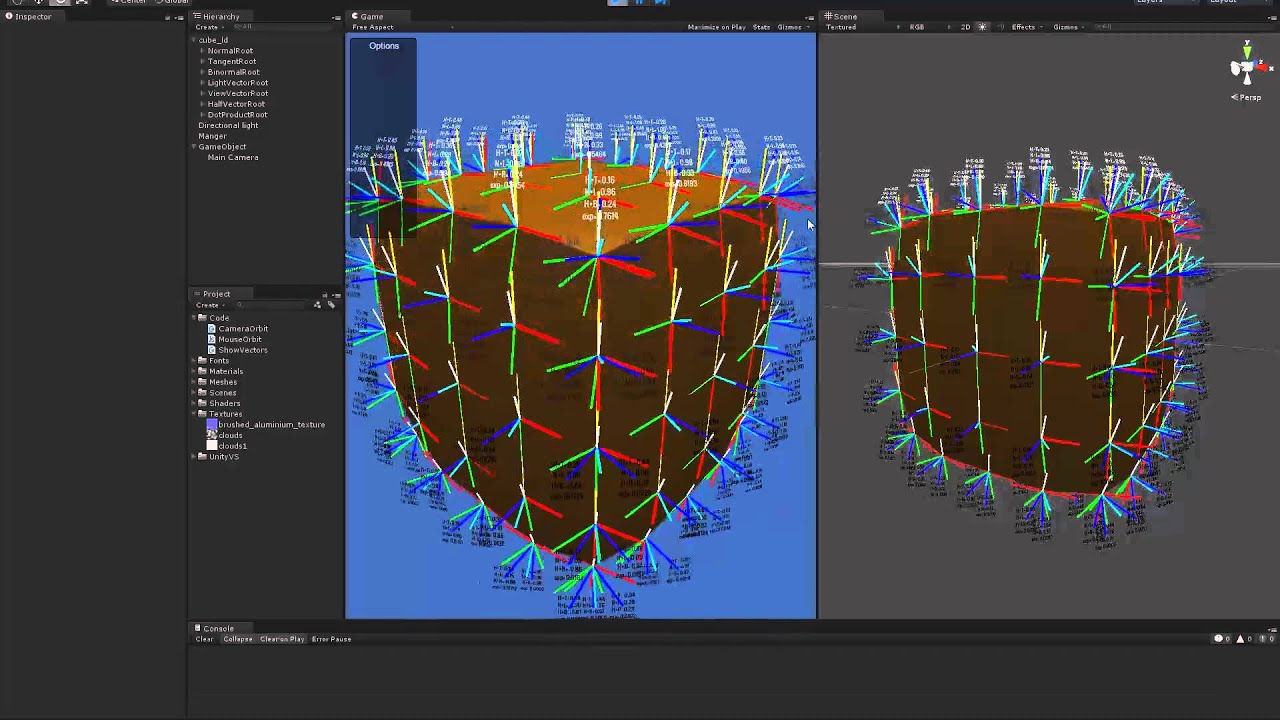The image size is (1280, 720).
Task: Select the Manger object in Hierarchy
Action: click(212, 136)
